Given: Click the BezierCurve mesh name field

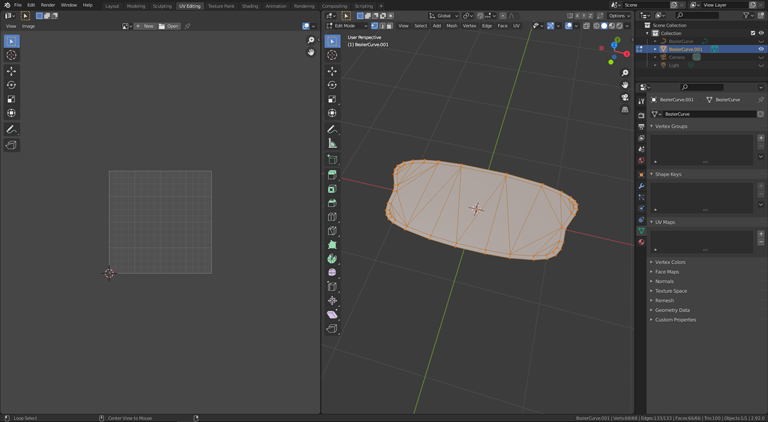Looking at the screenshot, I should (710, 114).
